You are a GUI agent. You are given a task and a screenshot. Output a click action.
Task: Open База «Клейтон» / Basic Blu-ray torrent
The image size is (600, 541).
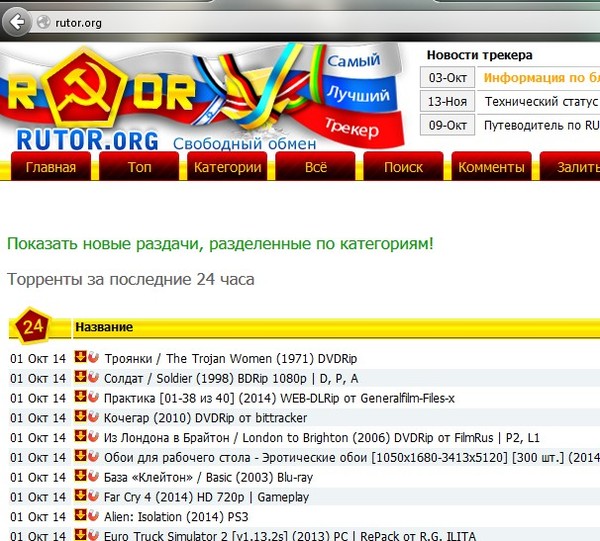[209, 477]
